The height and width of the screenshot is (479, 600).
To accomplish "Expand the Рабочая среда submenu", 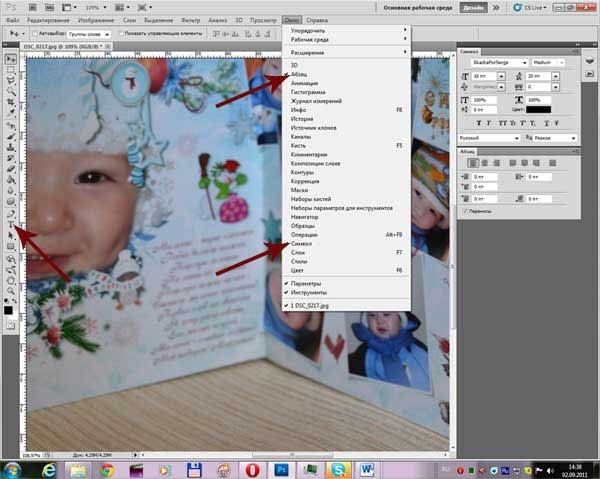I will coord(346,39).
